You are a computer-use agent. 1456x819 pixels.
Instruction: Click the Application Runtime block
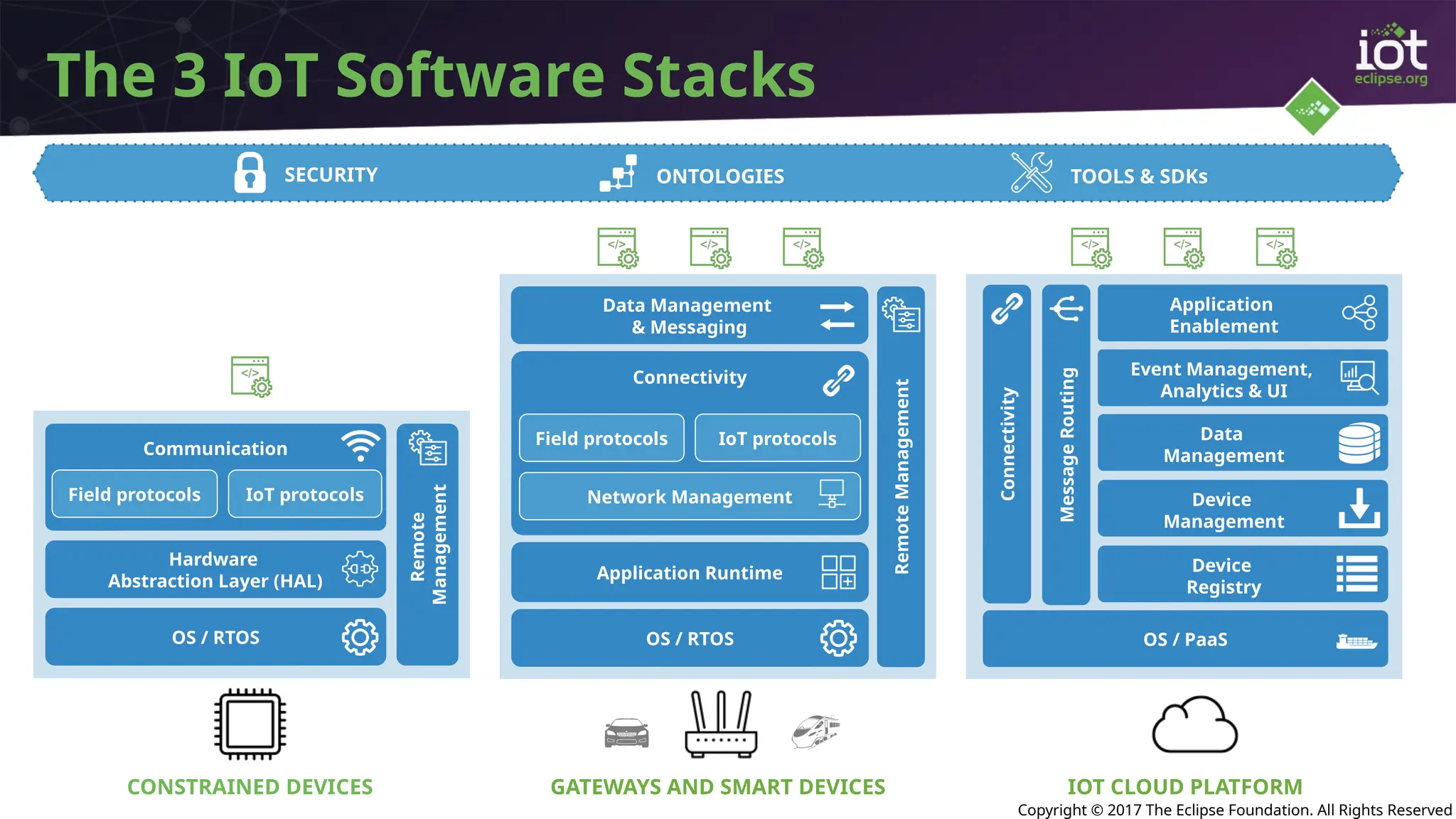pyautogui.click(x=689, y=573)
